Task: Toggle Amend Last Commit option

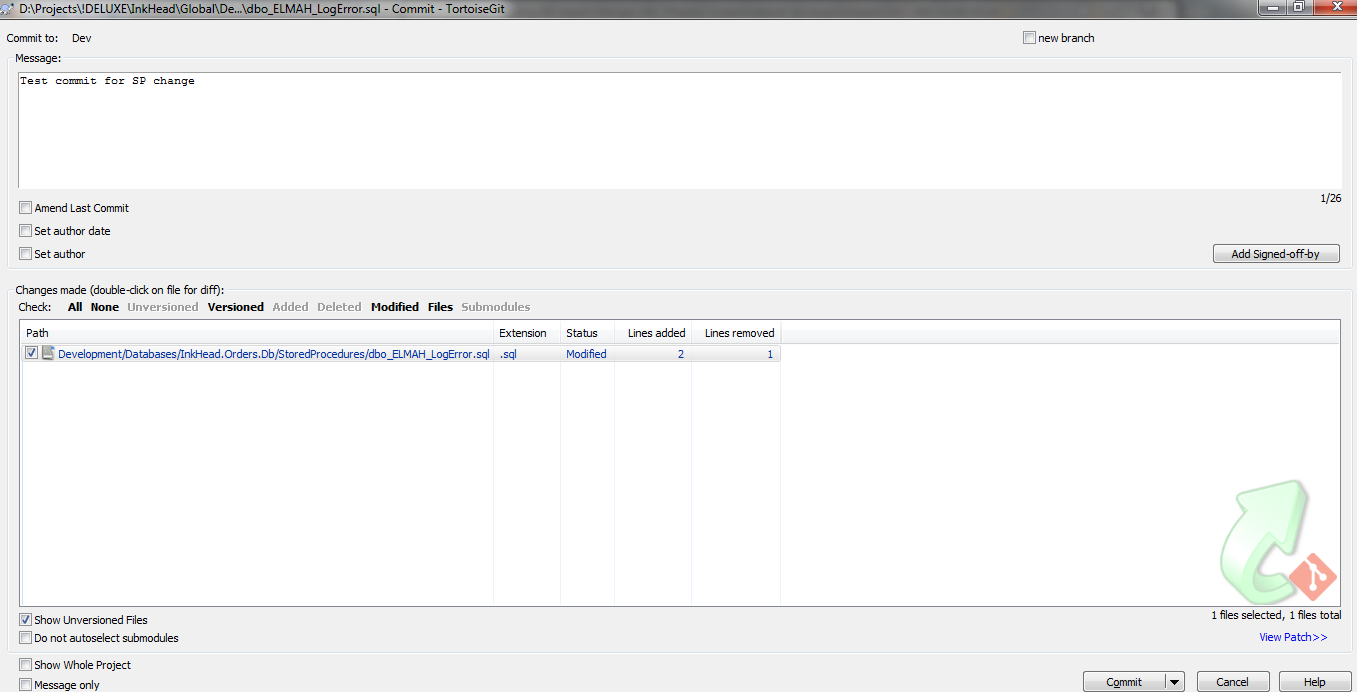Action: (x=26, y=208)
